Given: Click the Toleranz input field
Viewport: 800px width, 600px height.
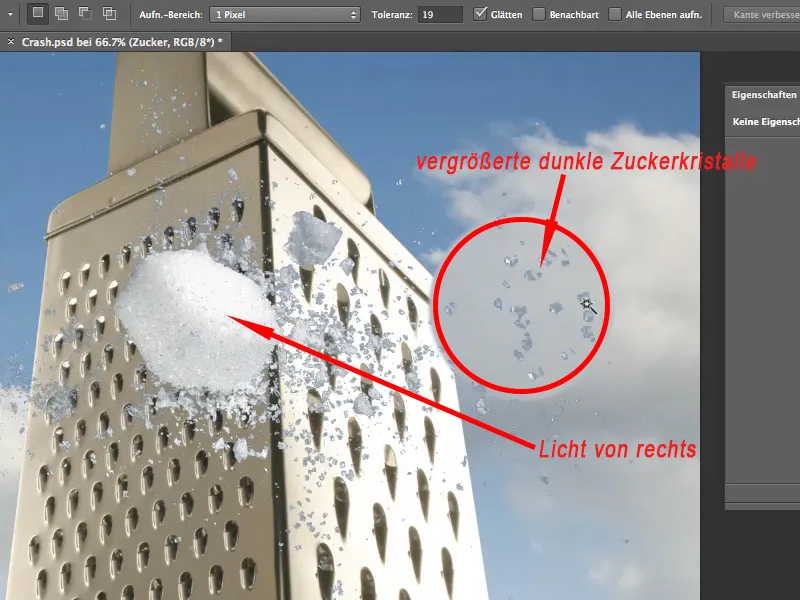Looking at the screenshot, I should 440,15.
